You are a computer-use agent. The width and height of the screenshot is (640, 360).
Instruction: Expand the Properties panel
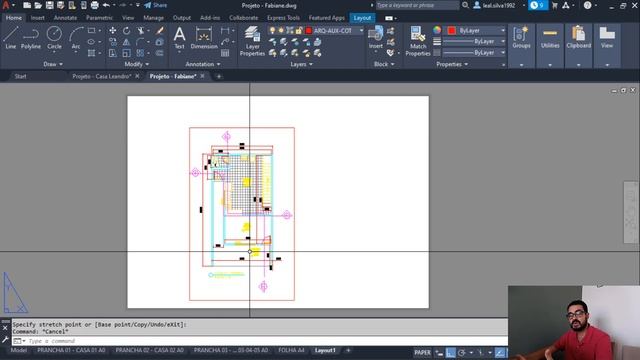pyautogui.click(x=452, y=64)
